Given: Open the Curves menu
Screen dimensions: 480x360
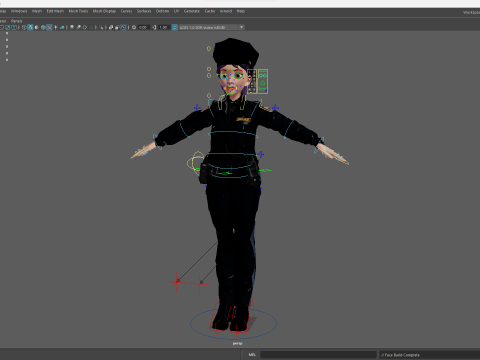Looking at the screenshot, I should [x=126, y=11].
